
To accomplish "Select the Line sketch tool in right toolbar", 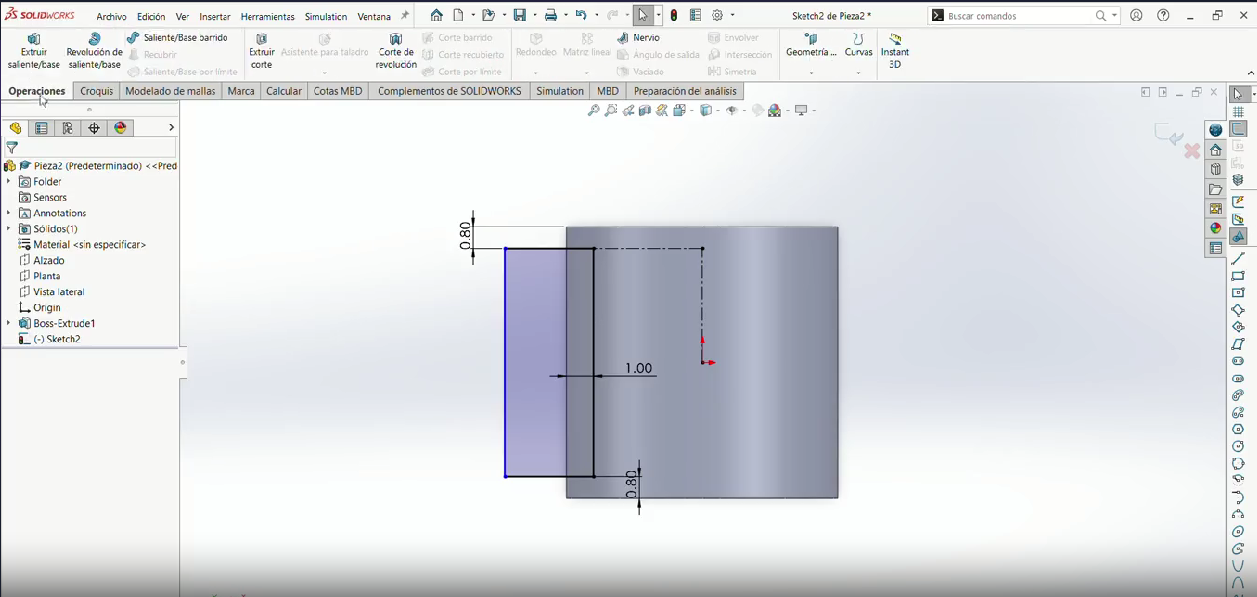I will [x=1238, y=259].
